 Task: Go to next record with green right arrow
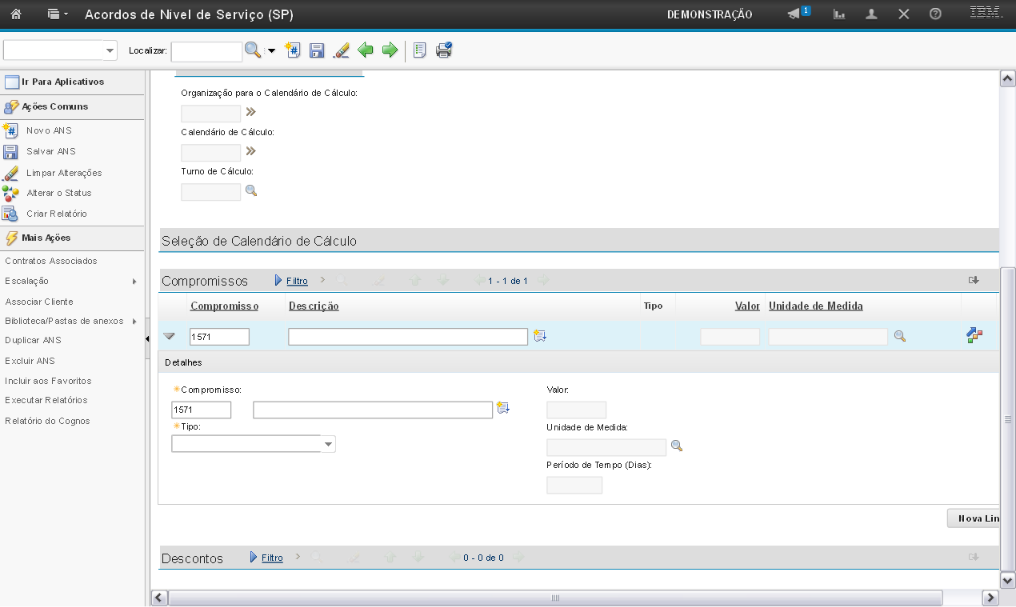pos(389,51)
